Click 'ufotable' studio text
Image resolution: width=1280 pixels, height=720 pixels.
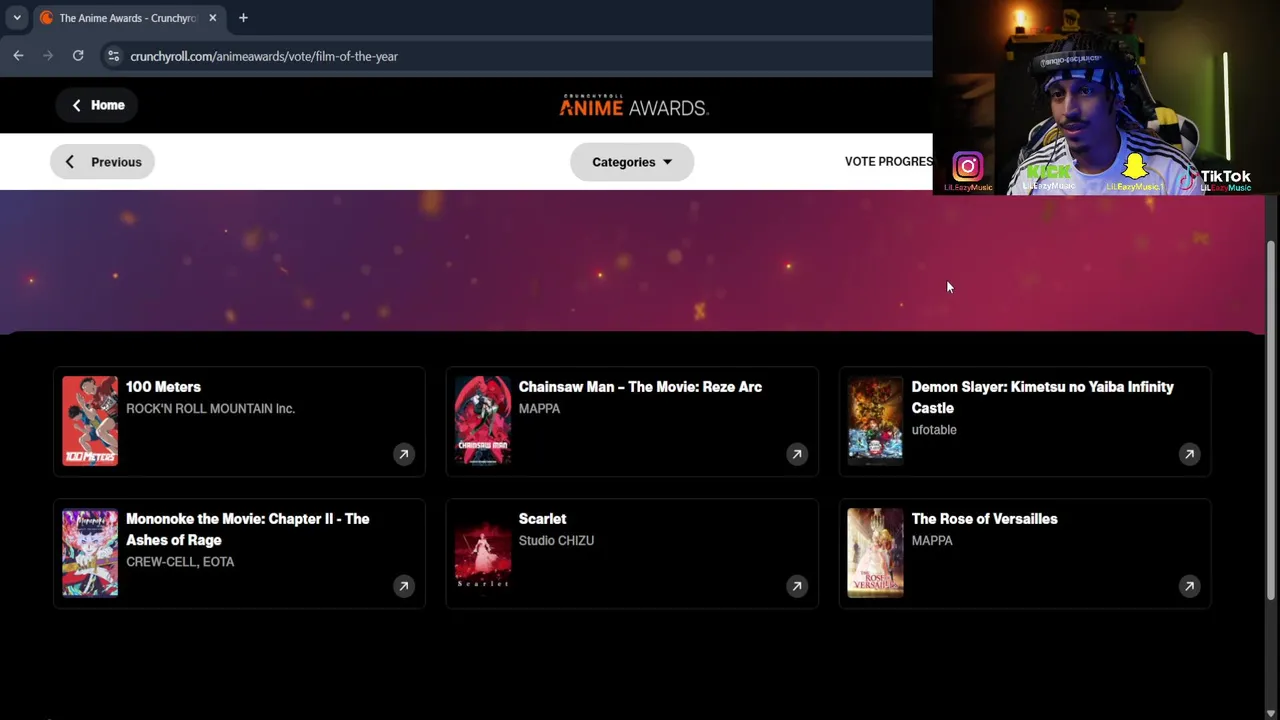coord(934,430)
